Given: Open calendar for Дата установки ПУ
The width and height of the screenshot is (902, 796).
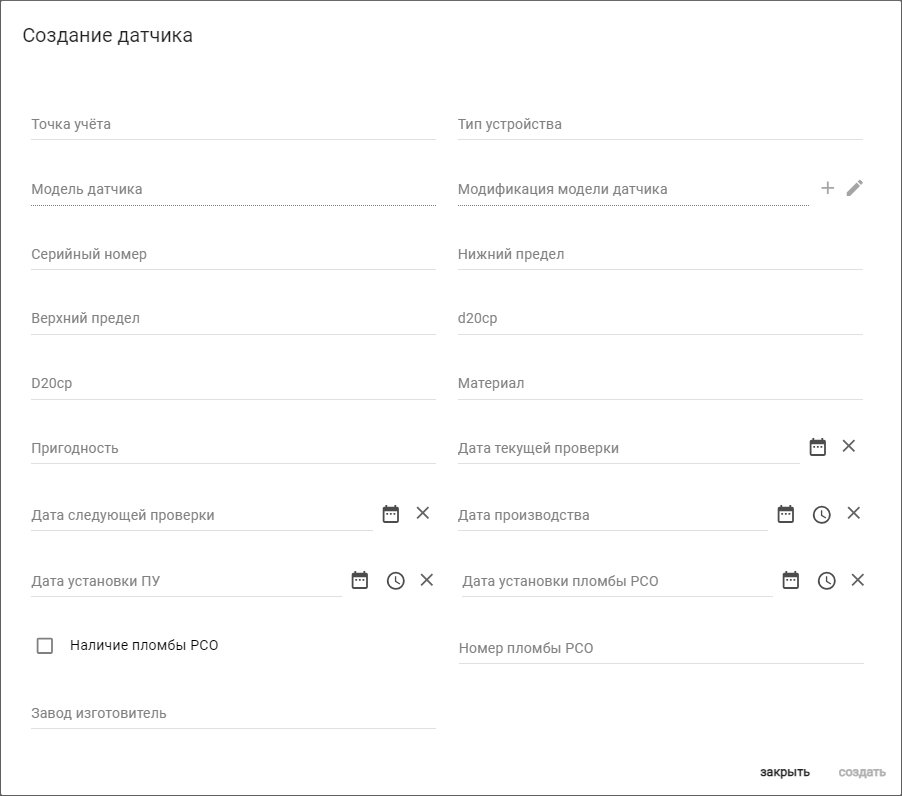Looking at the screenshot, I should 360,580.
